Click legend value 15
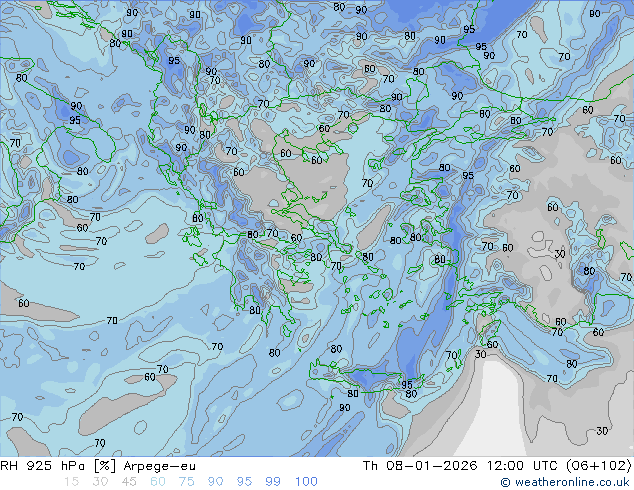The width and height of the screenshot is (634, 490). click(x=71, y=482)
